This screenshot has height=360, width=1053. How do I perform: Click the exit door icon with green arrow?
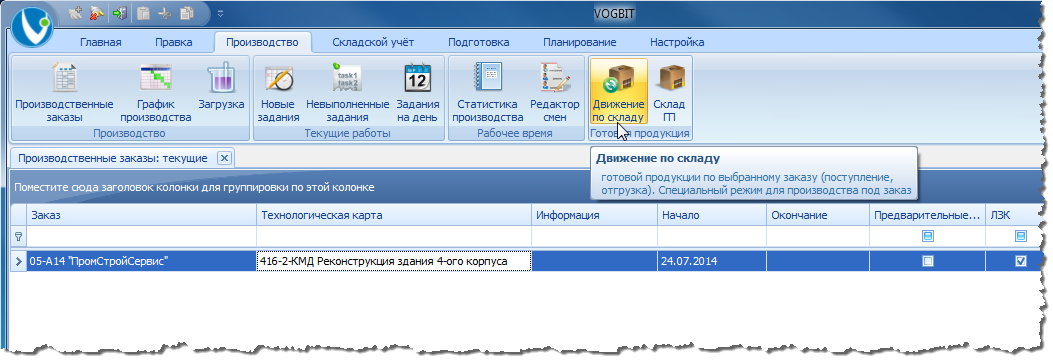pos(120,13)
